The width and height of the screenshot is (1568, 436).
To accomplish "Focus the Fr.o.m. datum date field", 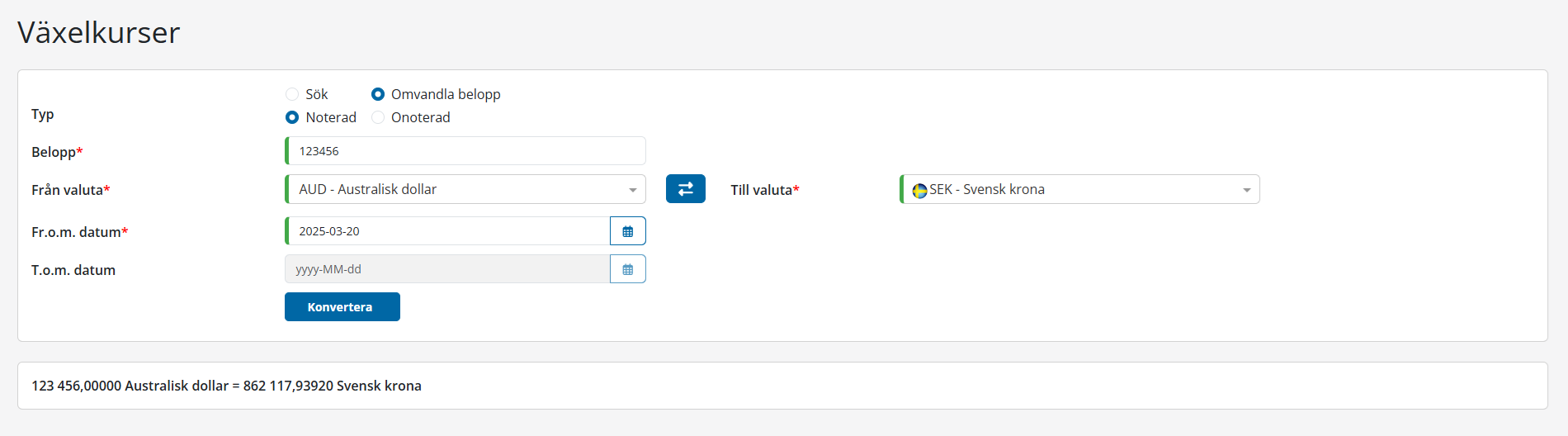I will [450, 231].
